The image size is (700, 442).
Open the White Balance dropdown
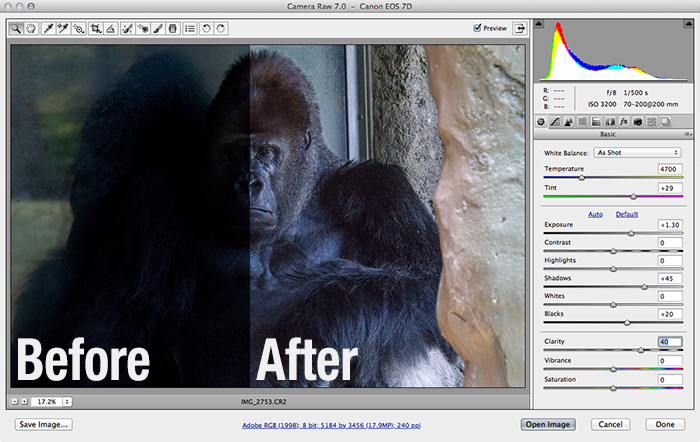pos(637,152)
